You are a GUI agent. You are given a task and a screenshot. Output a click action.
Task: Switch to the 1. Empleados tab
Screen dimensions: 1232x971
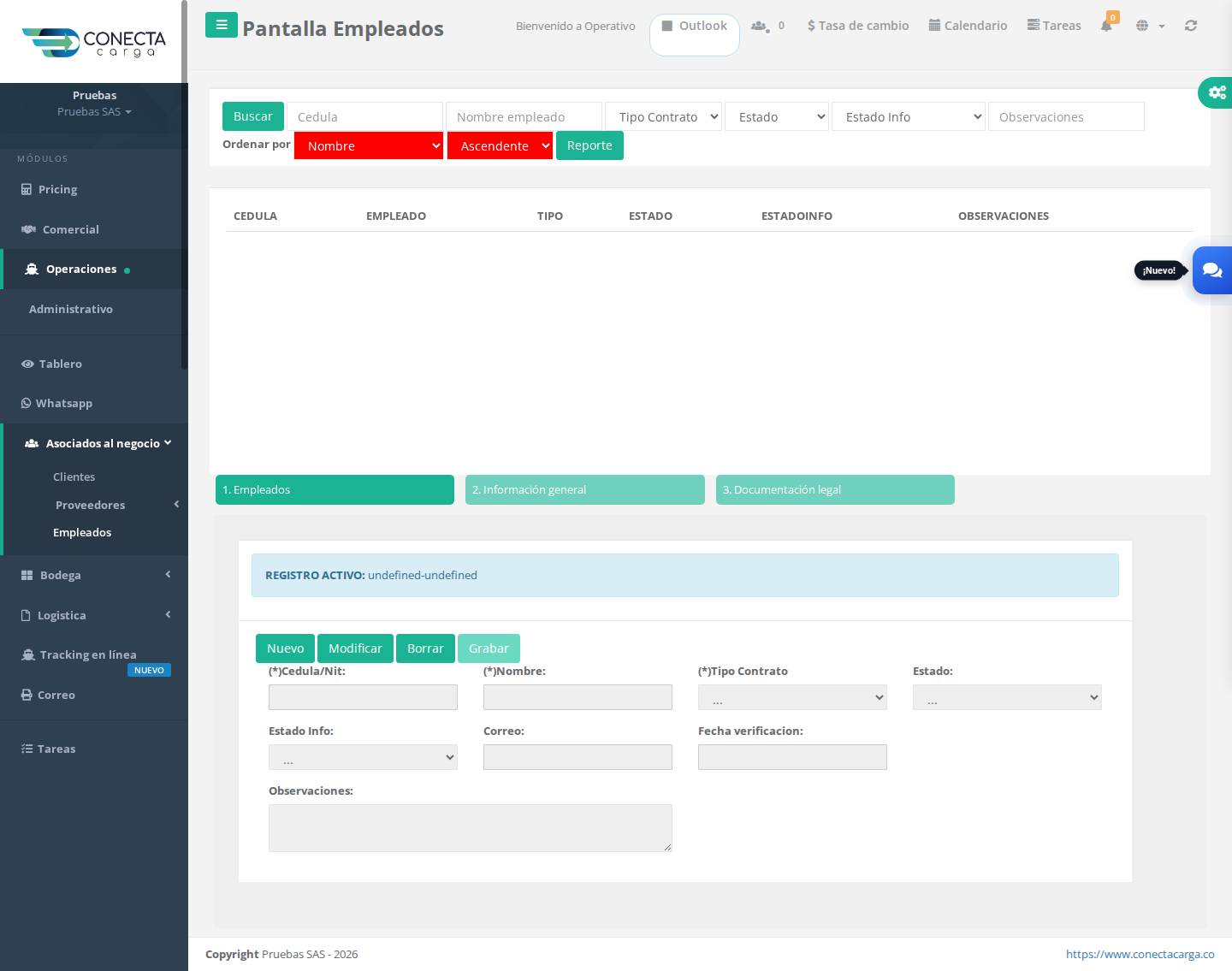click(x=335, y=489)
